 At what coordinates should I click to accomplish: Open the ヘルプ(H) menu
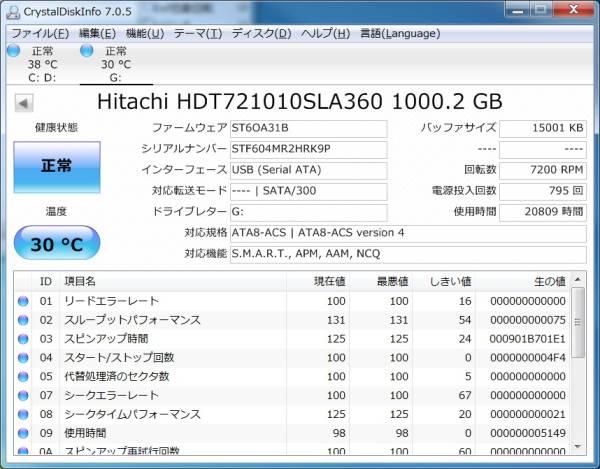325,34
